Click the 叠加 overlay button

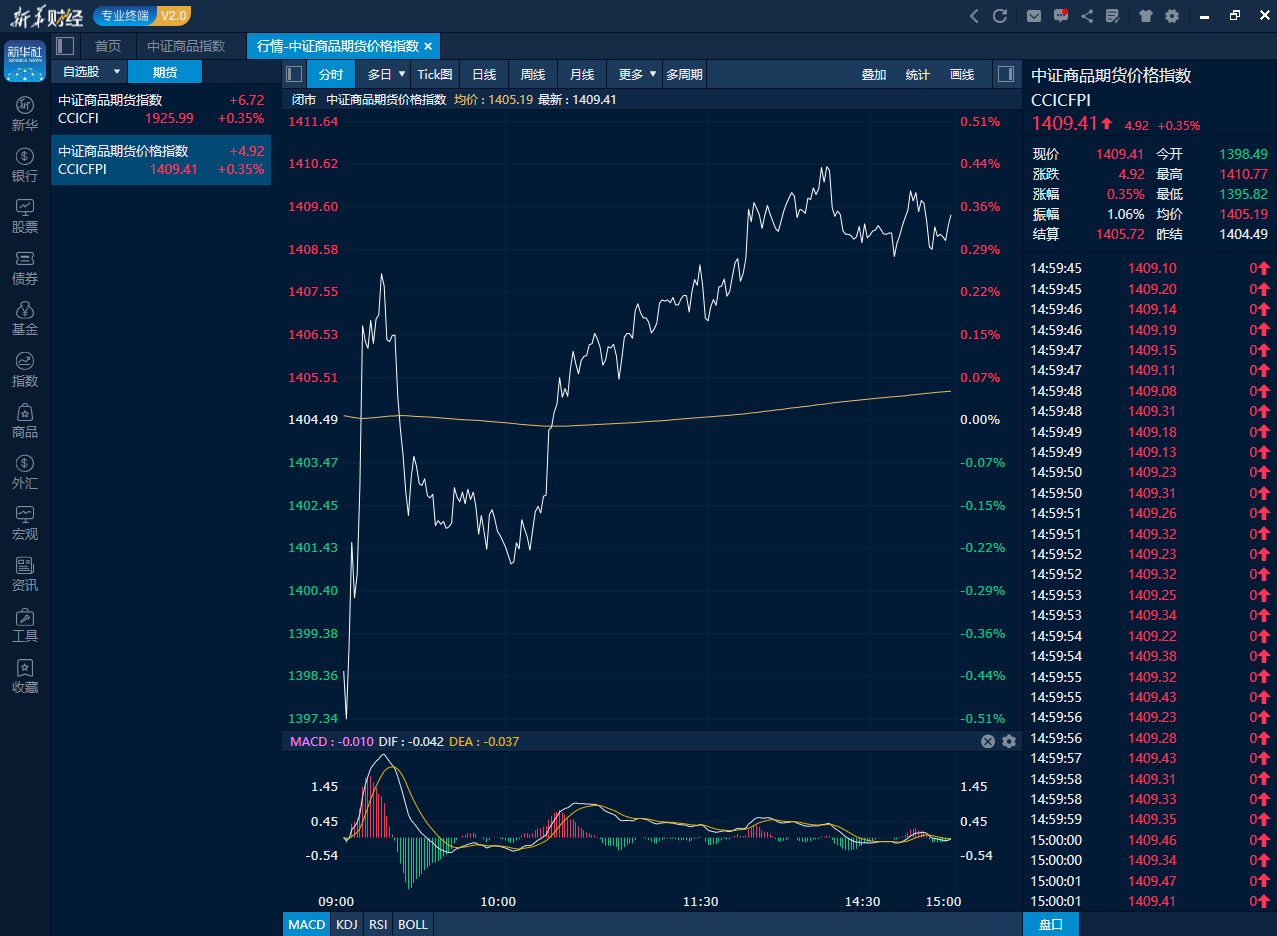[x=874, y=74]
